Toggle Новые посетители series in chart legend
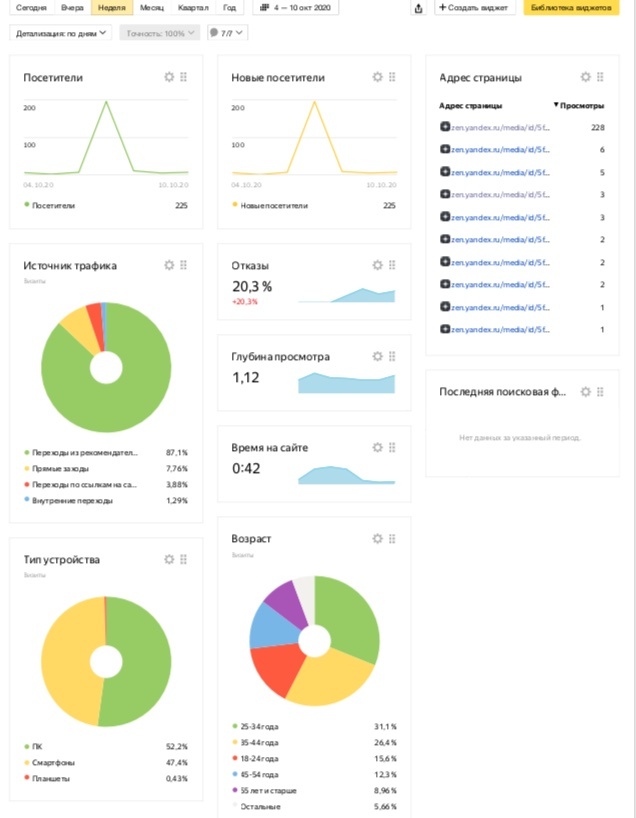 270,206
